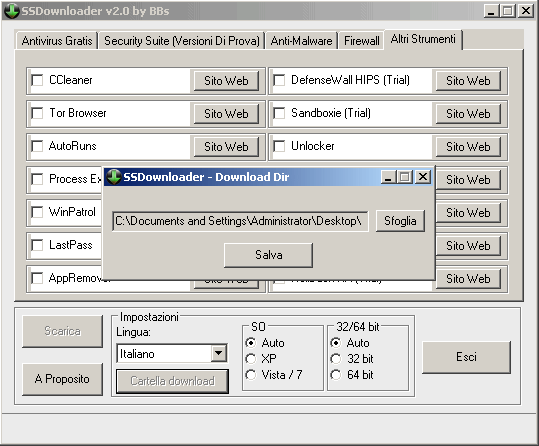Select the Sandboxie (Trial) checkbox
This screenshot has height=446, width=539.
point(279,113)
